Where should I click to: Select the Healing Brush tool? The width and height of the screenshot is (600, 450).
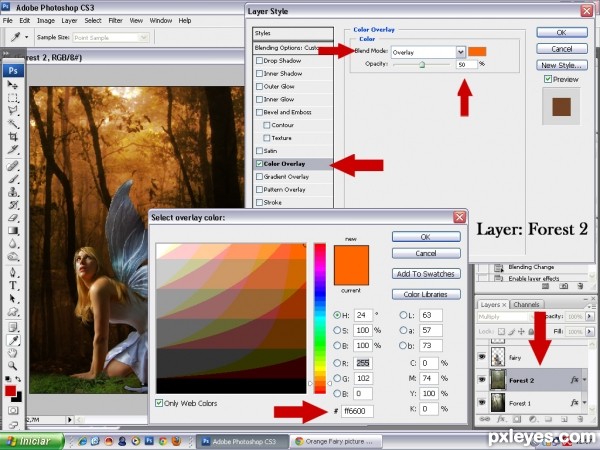coord(13,166)
